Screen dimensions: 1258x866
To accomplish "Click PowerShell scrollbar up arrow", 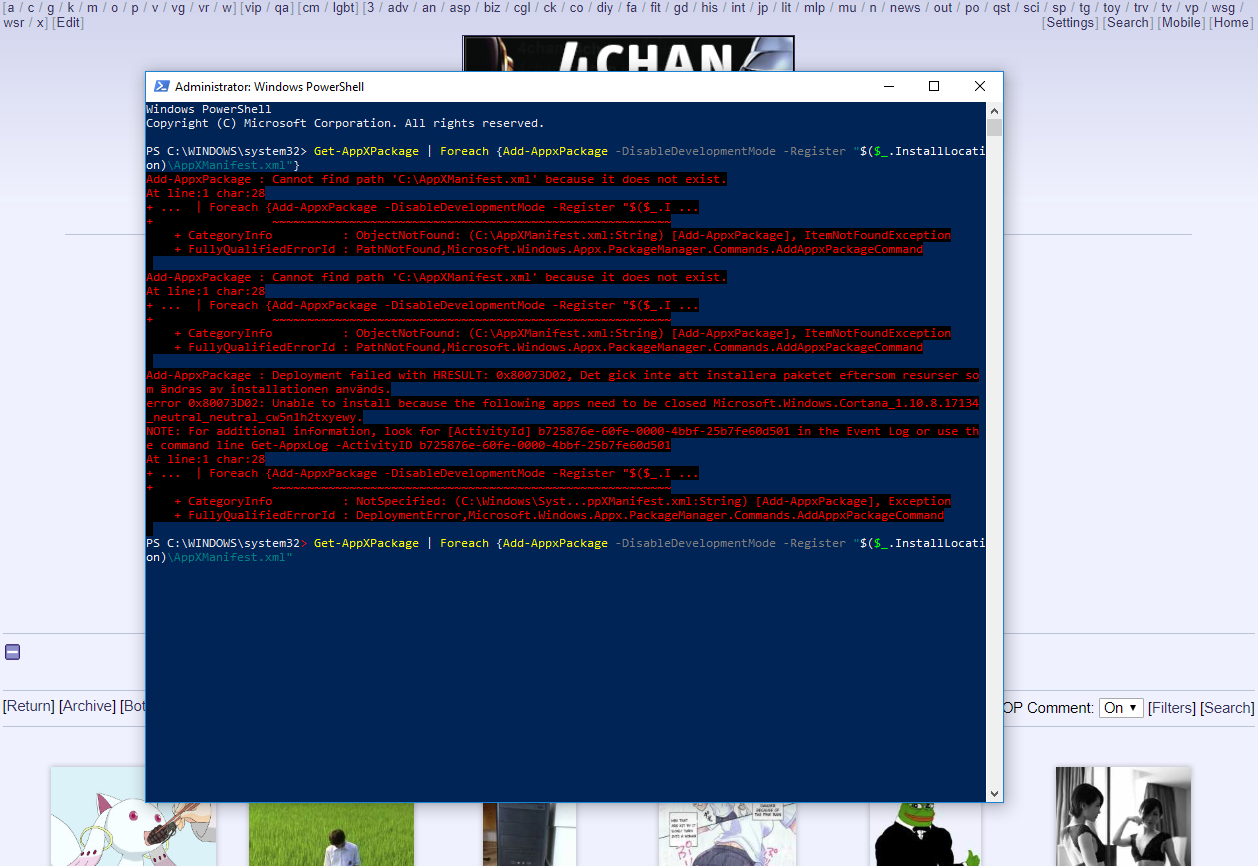I will click(x=994, y=110).
